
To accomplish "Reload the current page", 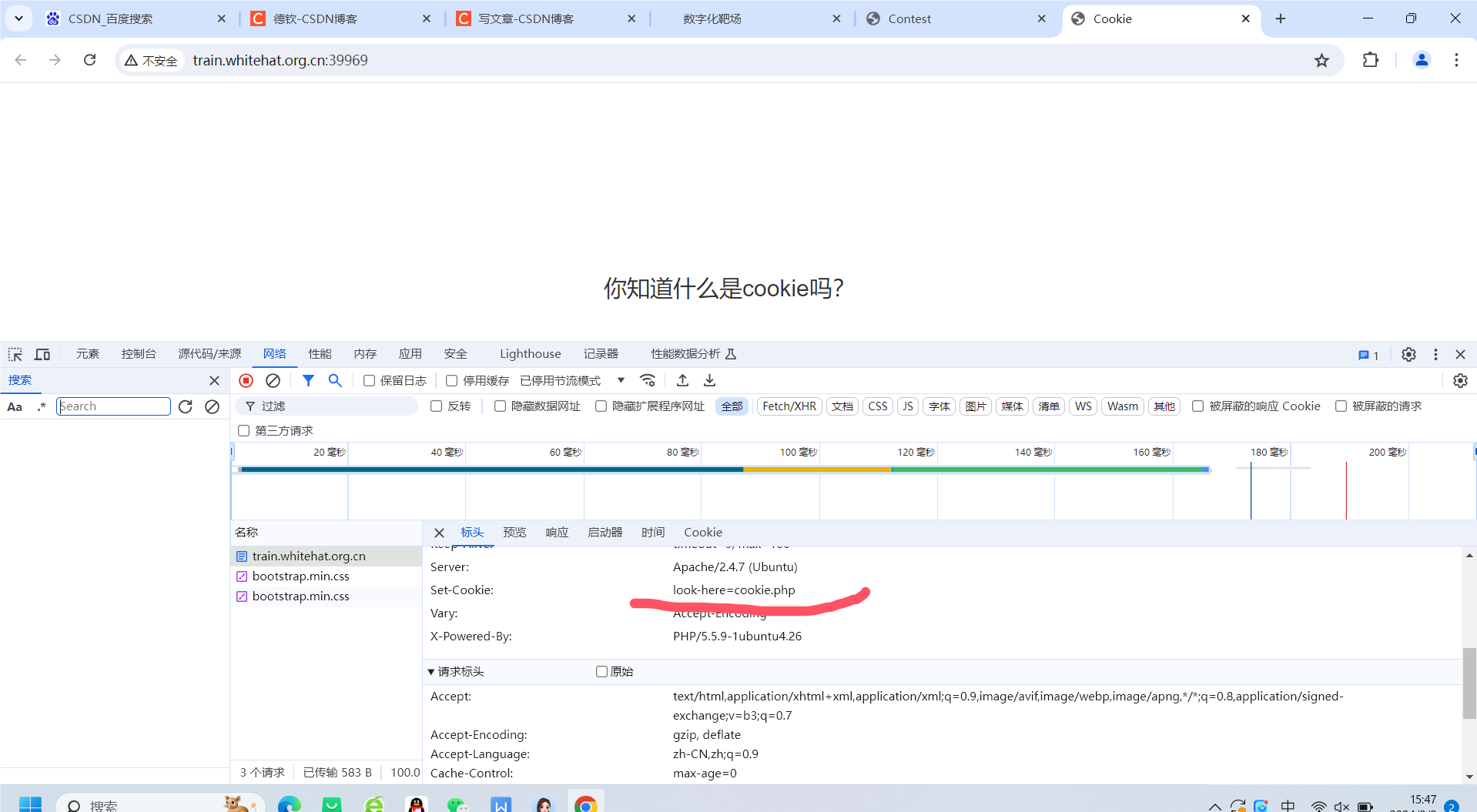I will pos(90,60).
